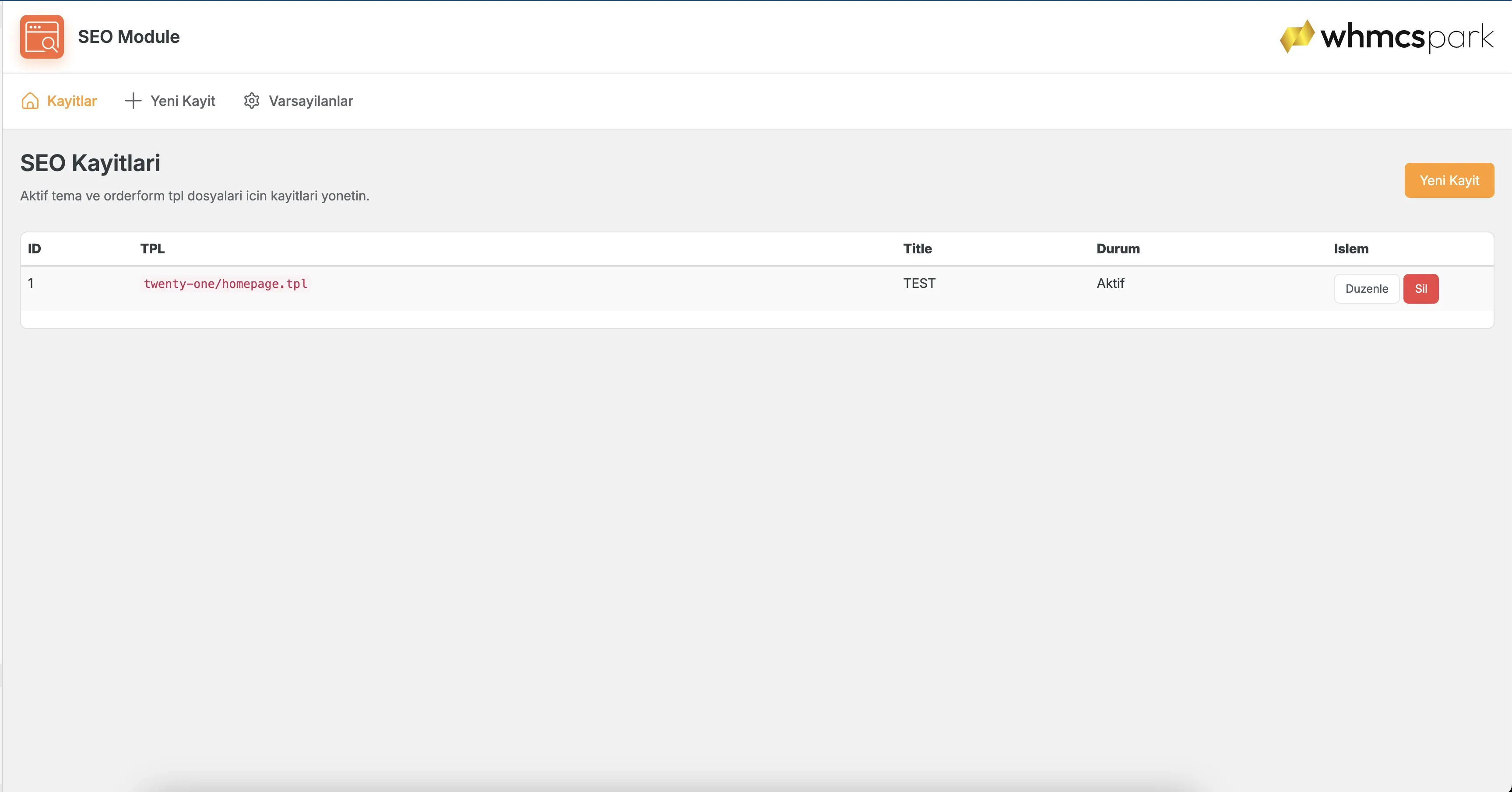
Task: Click the ID column header
Action: pyautogui.click(x=35, y=249)
